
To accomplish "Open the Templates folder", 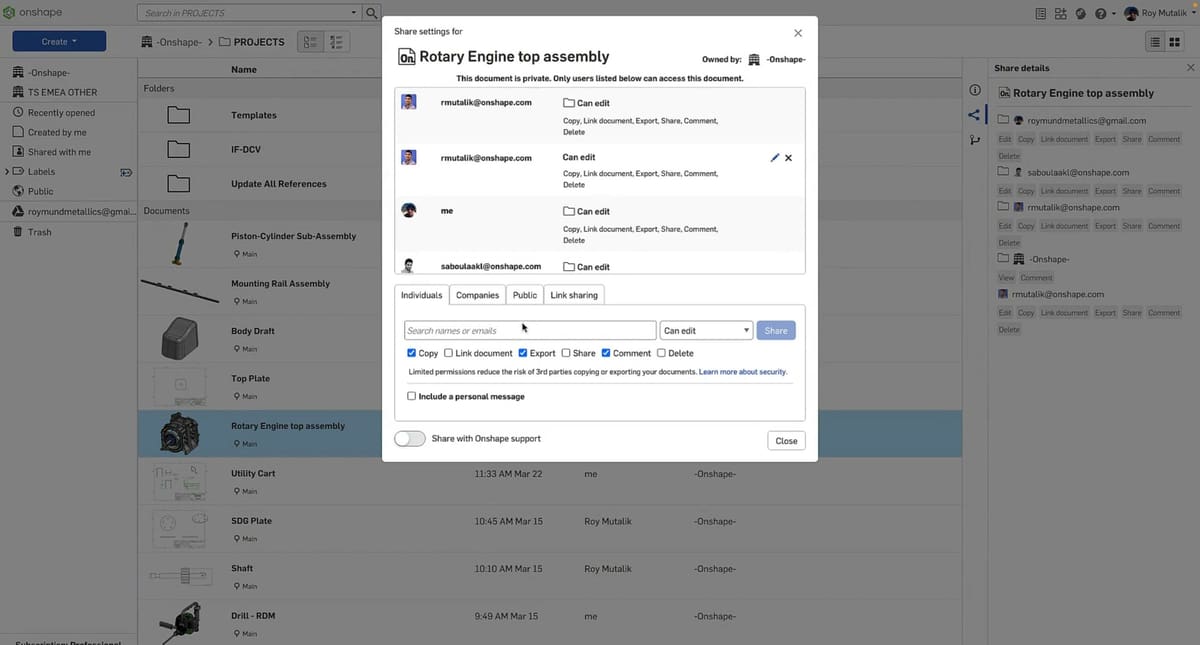I will 254,115.
